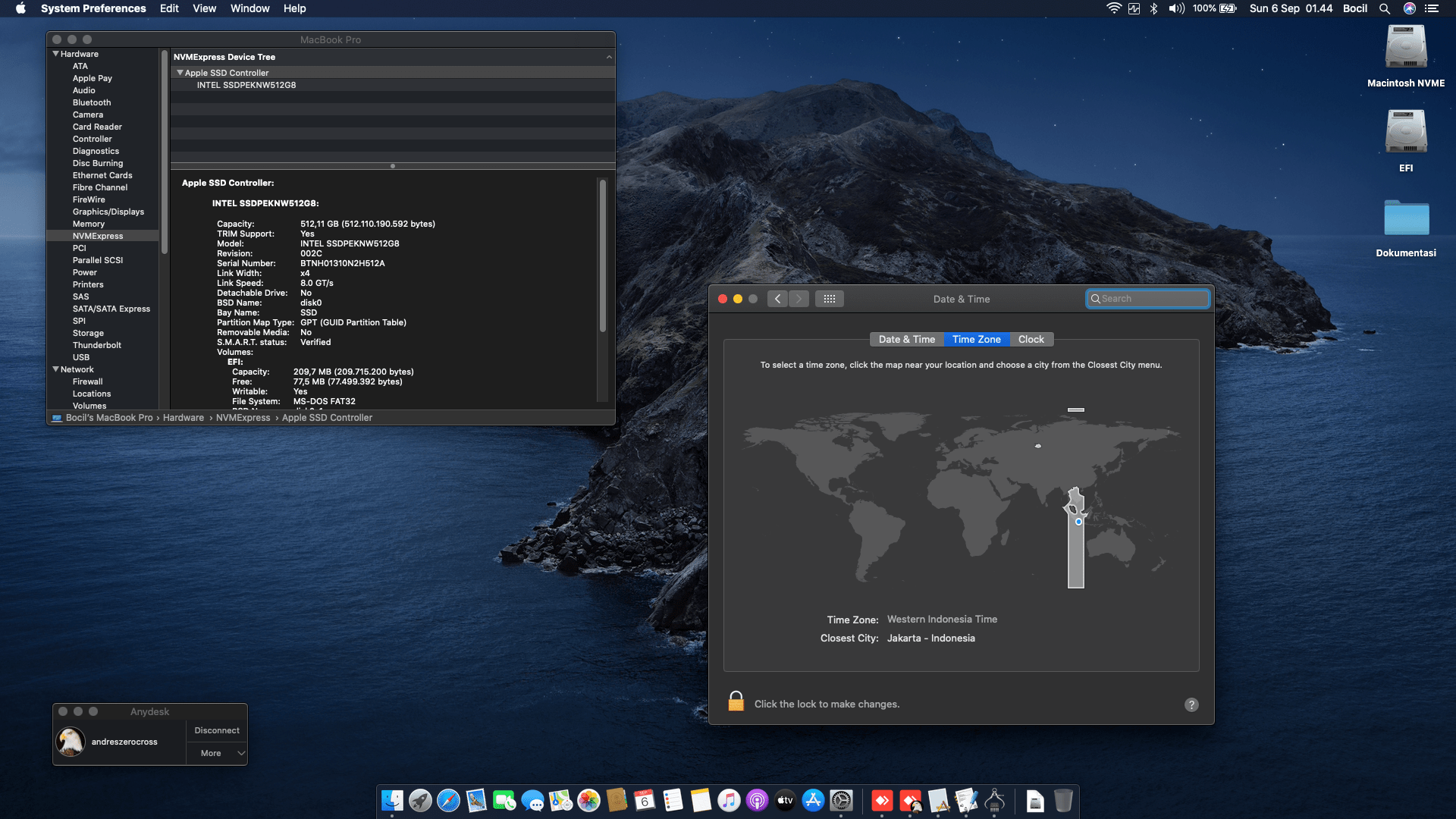Click System Preferences gear in the dock
Viewport: 1456px width, 819px height.
click(x=841, y=801)
